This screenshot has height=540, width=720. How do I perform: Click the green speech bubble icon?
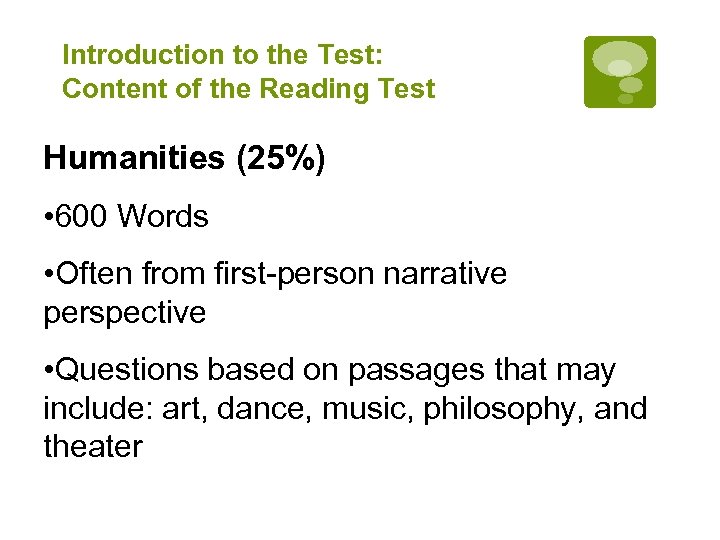tap(620, 72)
